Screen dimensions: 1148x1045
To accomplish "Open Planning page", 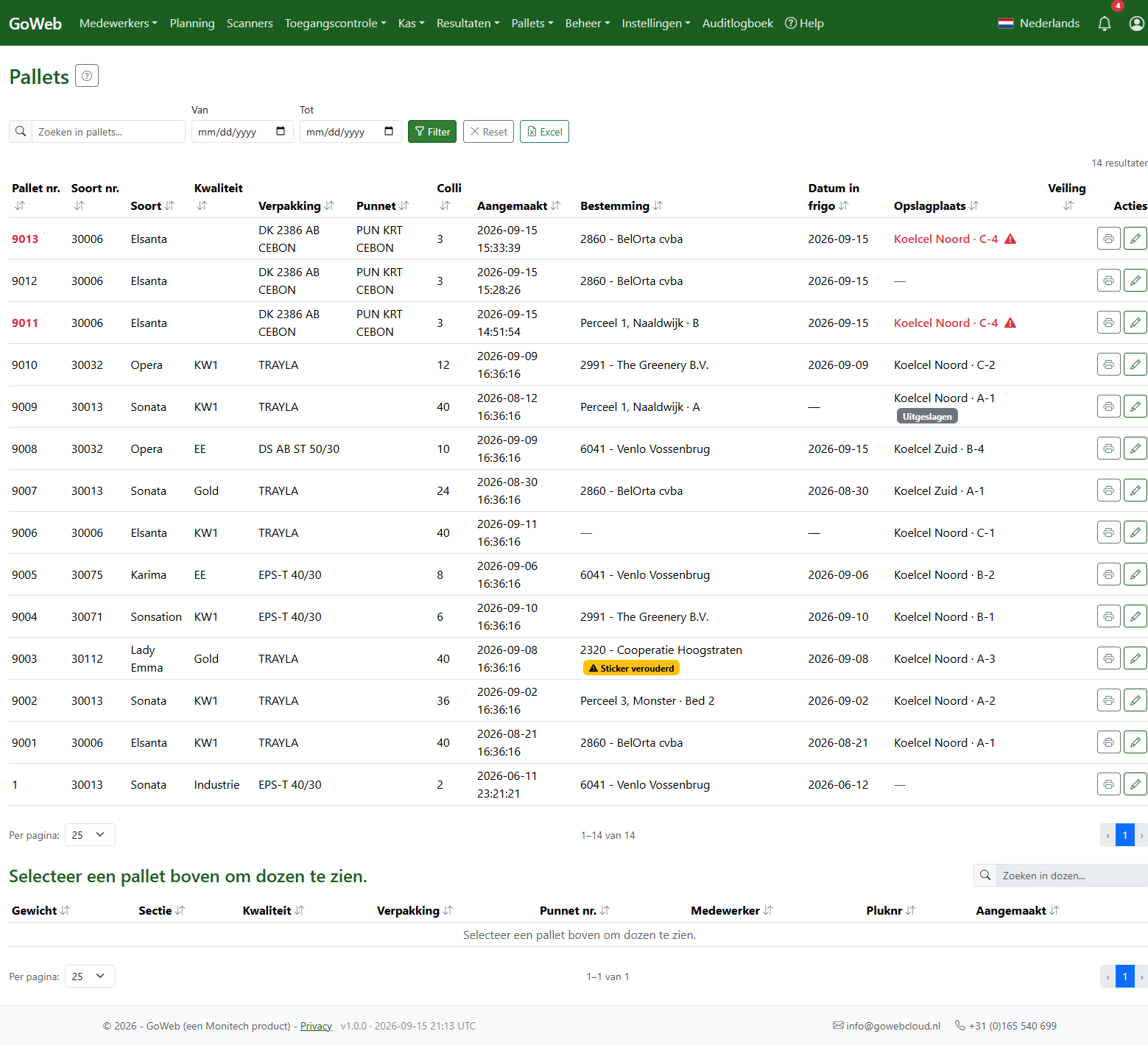I will [x=192, y=24].
